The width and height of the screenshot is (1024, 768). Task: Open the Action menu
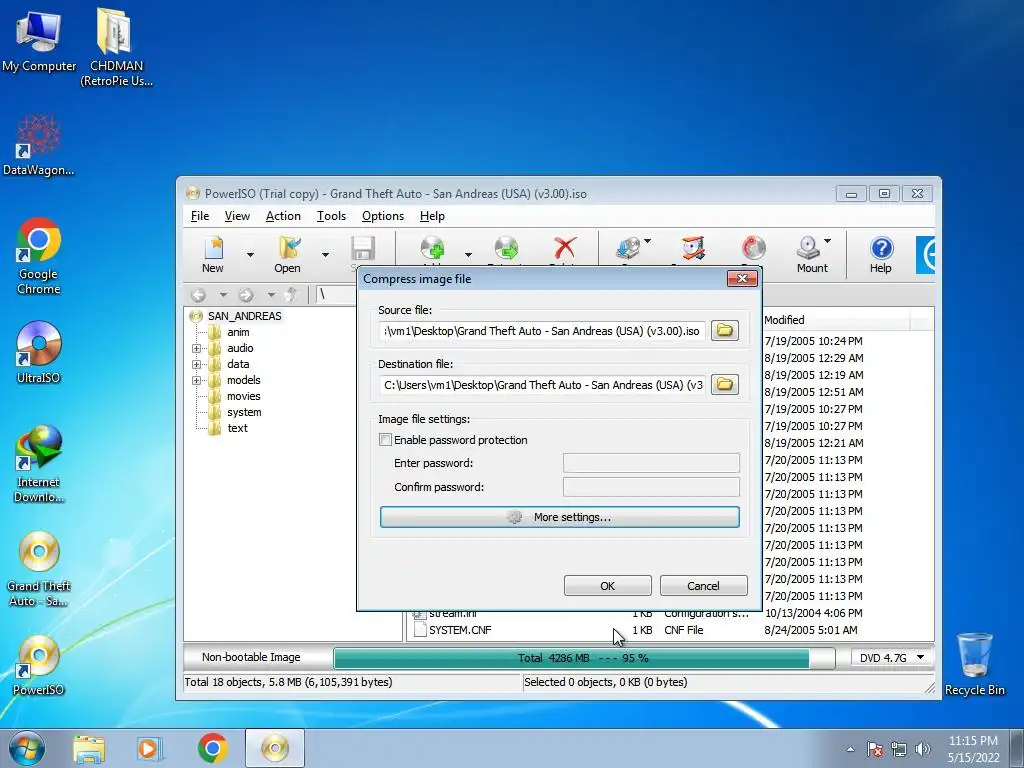283,216
